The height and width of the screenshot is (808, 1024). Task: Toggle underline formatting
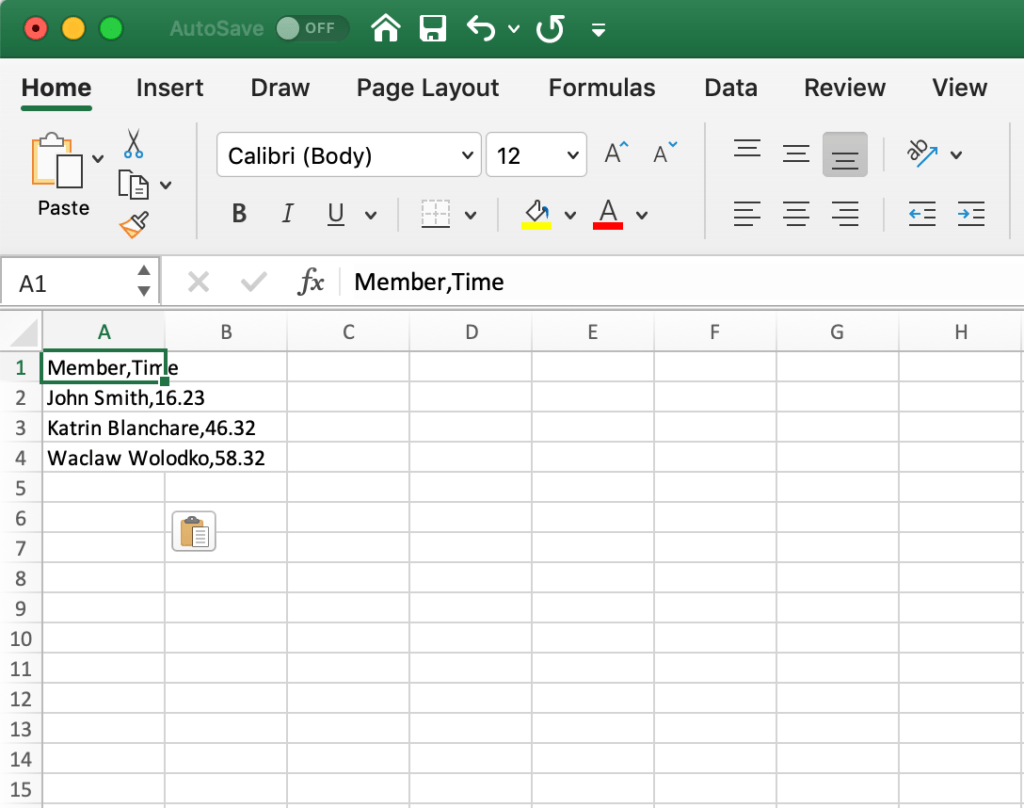(335, 213)
